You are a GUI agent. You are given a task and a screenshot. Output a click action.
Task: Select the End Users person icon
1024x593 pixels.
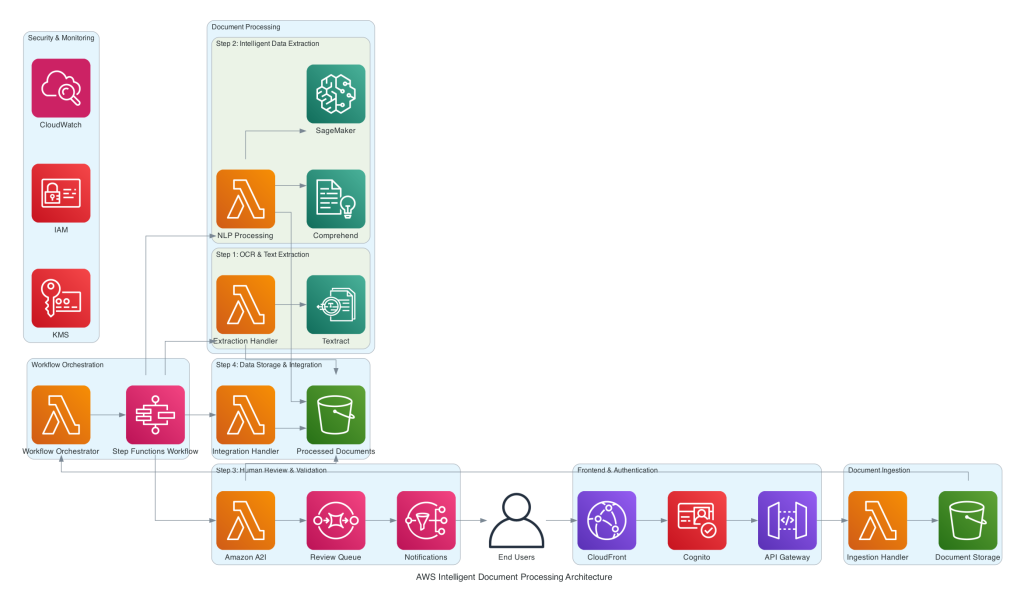click(517, 521)
